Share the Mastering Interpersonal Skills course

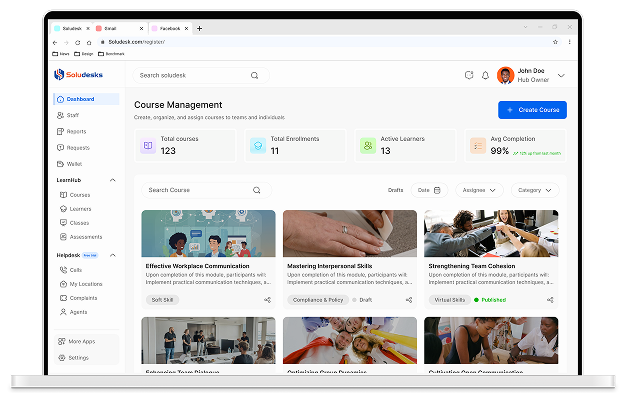click(x=409, y=300)
